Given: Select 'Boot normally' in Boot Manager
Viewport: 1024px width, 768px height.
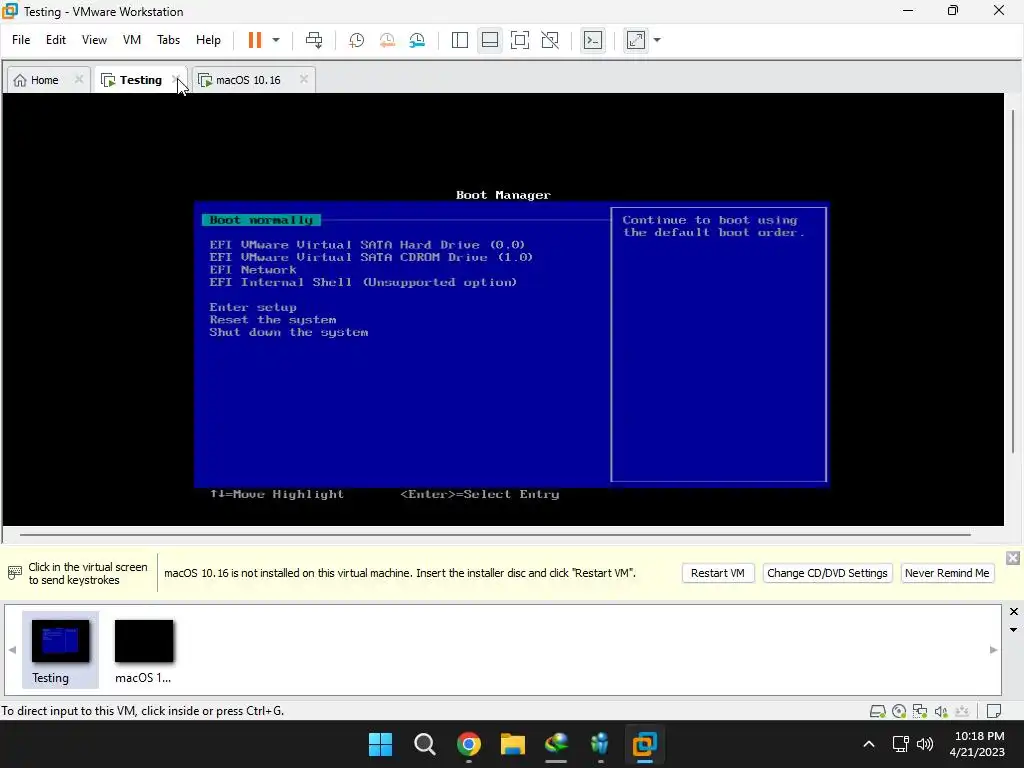Looking at the screenshot, I should [261, 220].
